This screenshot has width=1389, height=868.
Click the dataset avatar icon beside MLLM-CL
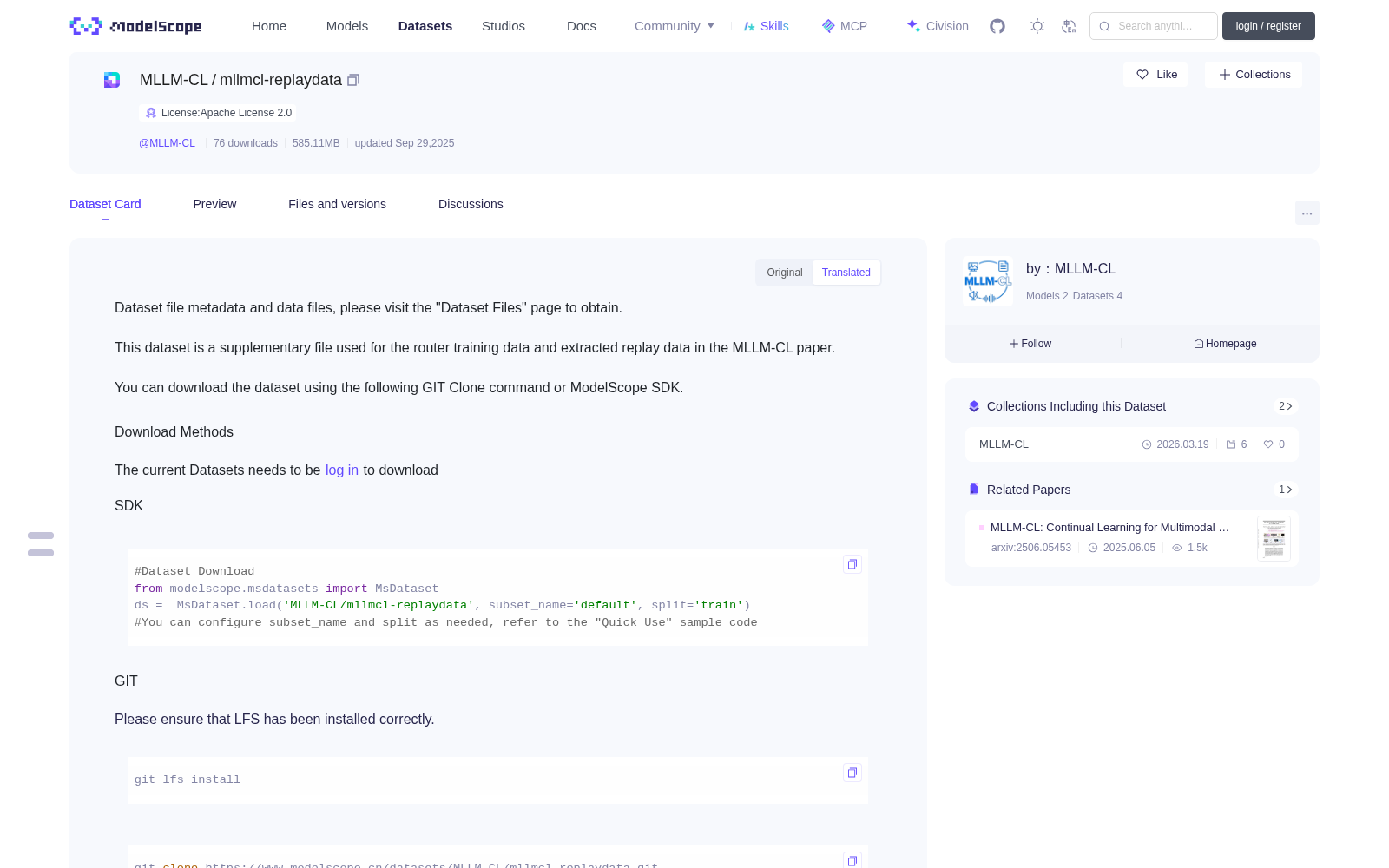pos(112,80)
